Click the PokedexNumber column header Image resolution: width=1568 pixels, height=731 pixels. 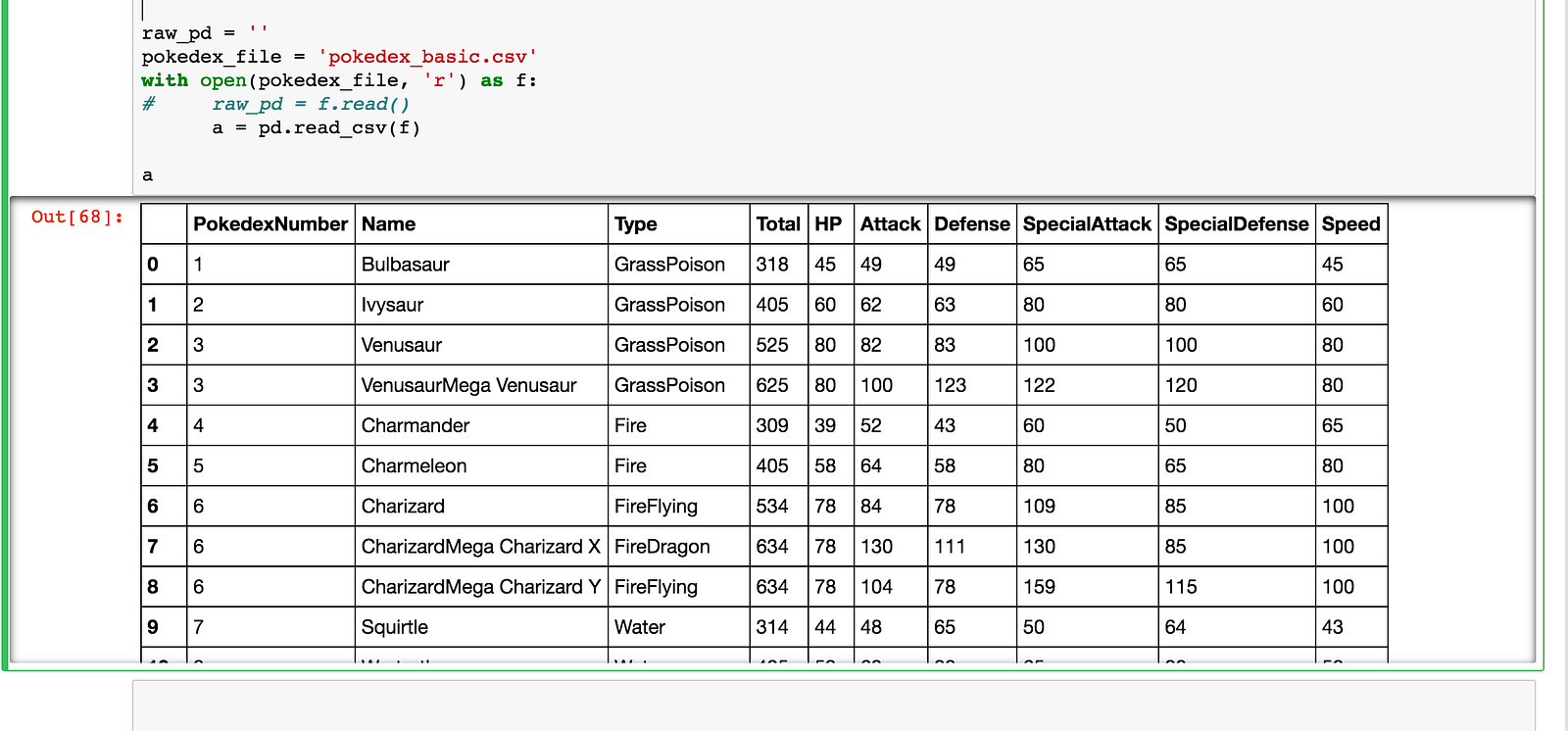point(270,224)
